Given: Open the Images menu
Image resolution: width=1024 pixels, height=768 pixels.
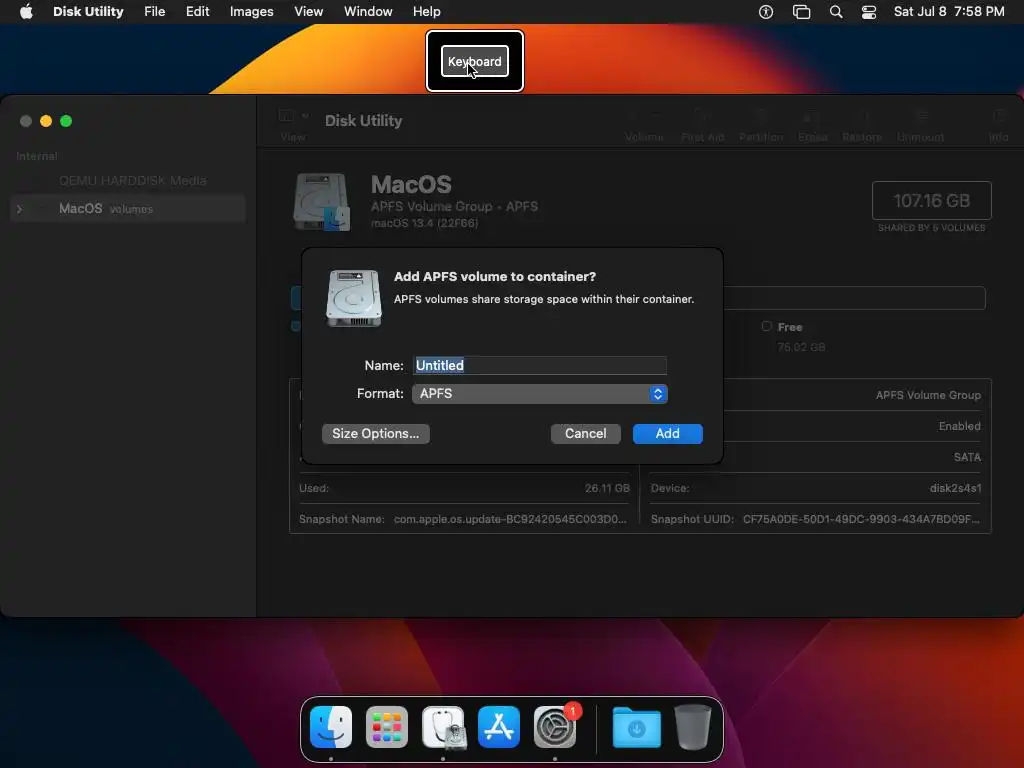Looking at the screenshot, I should (251, 12).
